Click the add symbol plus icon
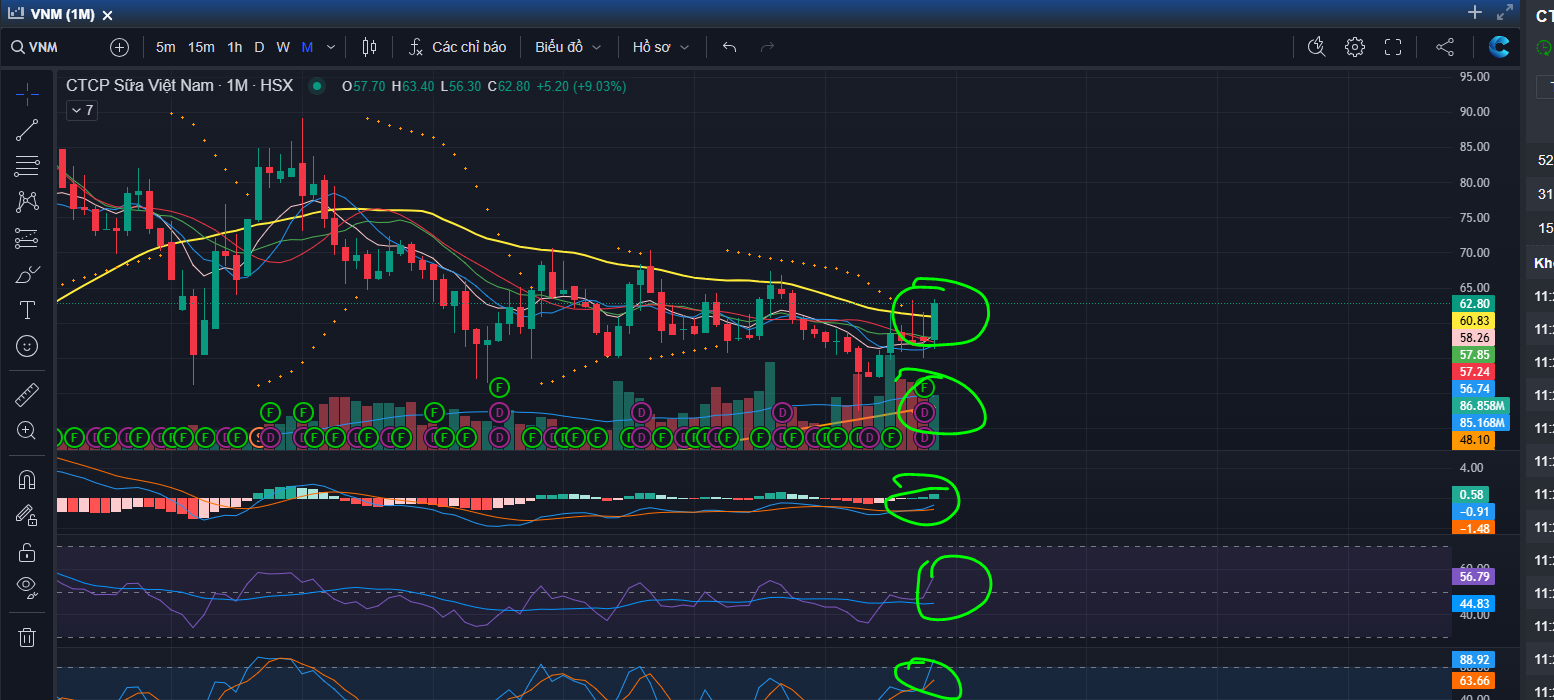Viewport: 1554px width, 700px height. tap(119, 47)
